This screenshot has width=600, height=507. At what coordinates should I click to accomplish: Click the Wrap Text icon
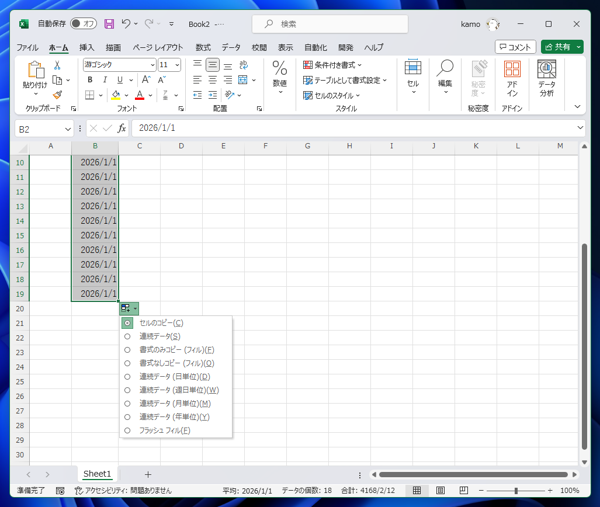[x=243, y=65]
